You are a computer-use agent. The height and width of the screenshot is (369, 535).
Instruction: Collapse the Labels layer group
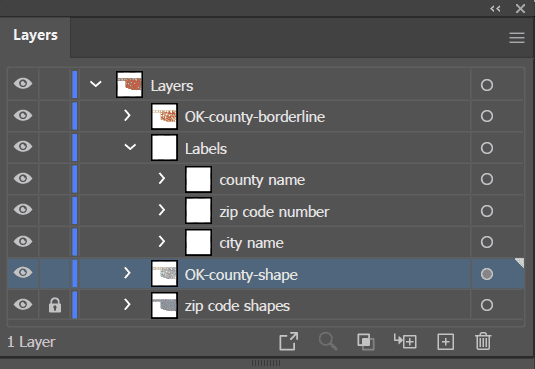pos(130,147)
